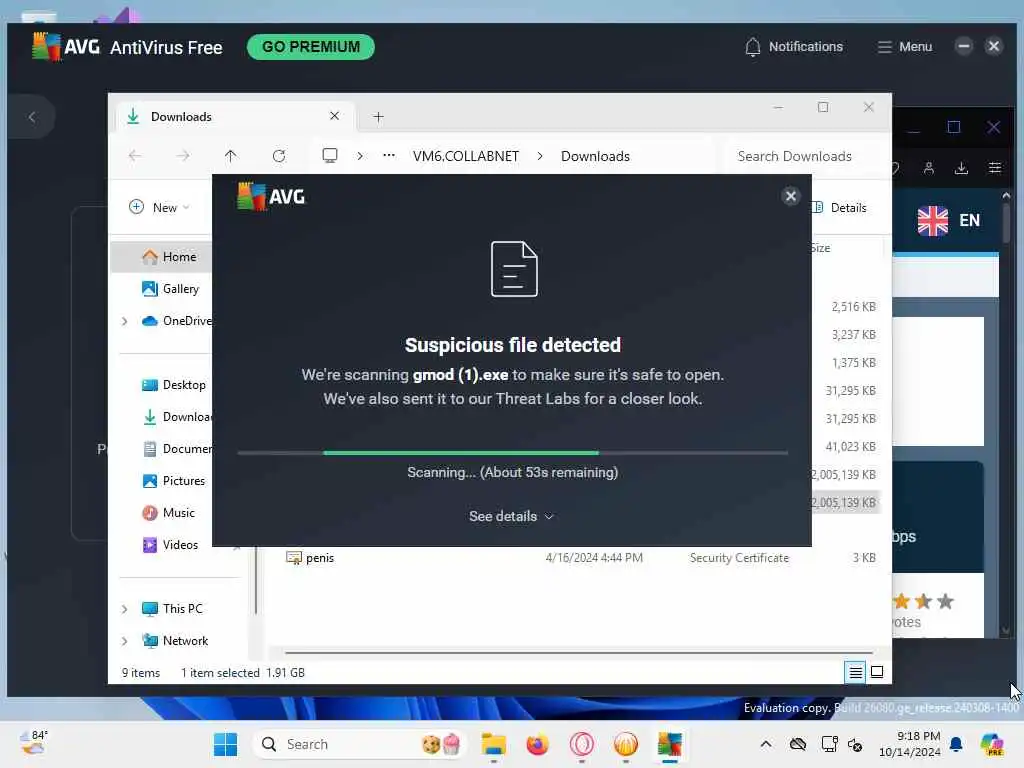Viewport: 1024px width, 768px height.
Task: Open Pictures quick access folder
Action: [x=174, y=481]
